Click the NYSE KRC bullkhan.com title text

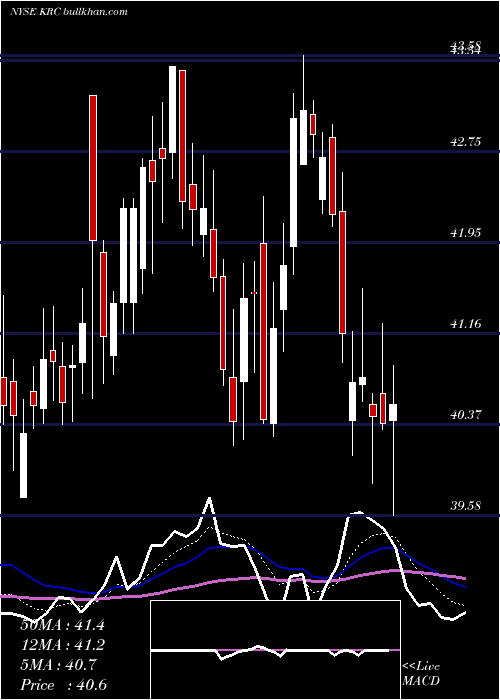pos(69,12)
